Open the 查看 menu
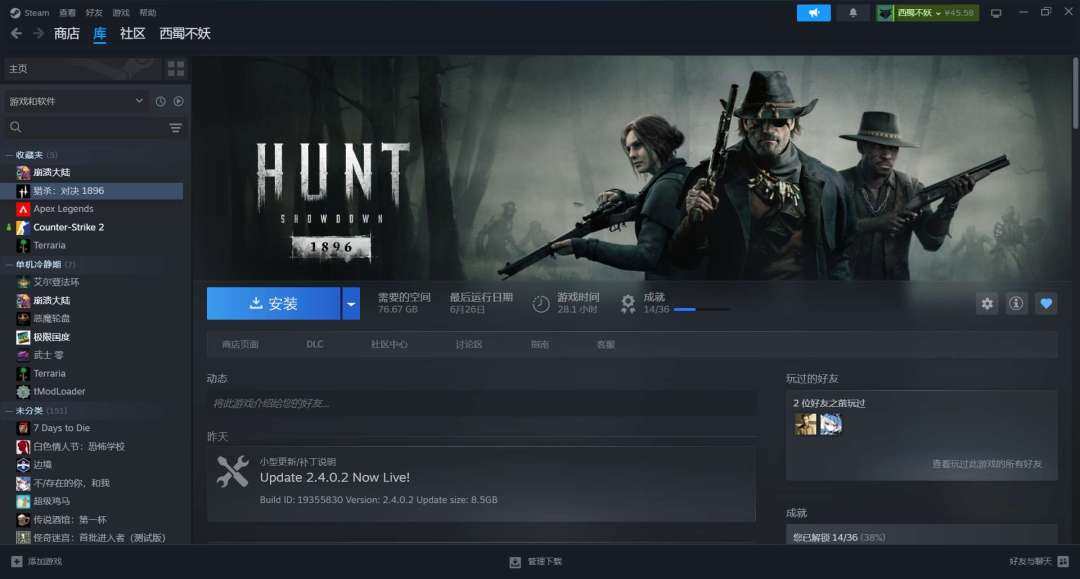Screen dimensions: 1080x579 [x=67, y=13]
